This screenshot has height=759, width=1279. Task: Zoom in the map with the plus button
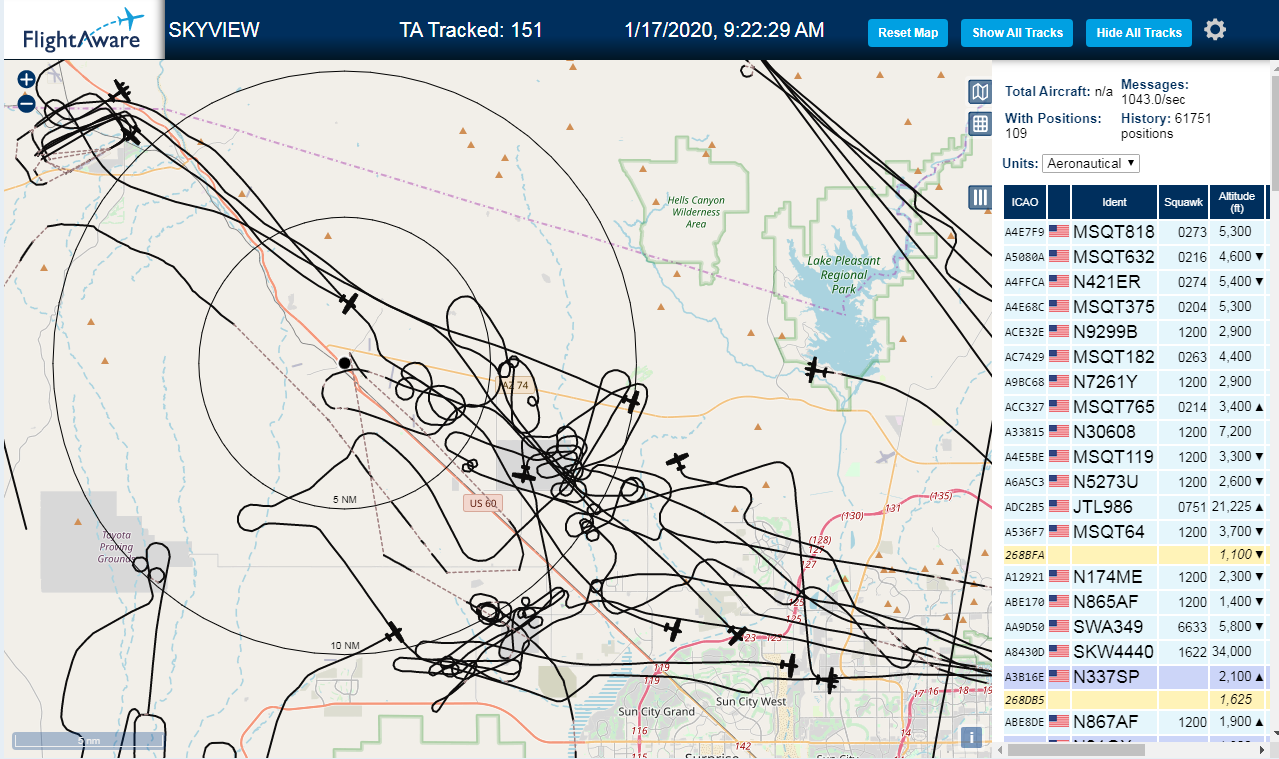(26, 79)
